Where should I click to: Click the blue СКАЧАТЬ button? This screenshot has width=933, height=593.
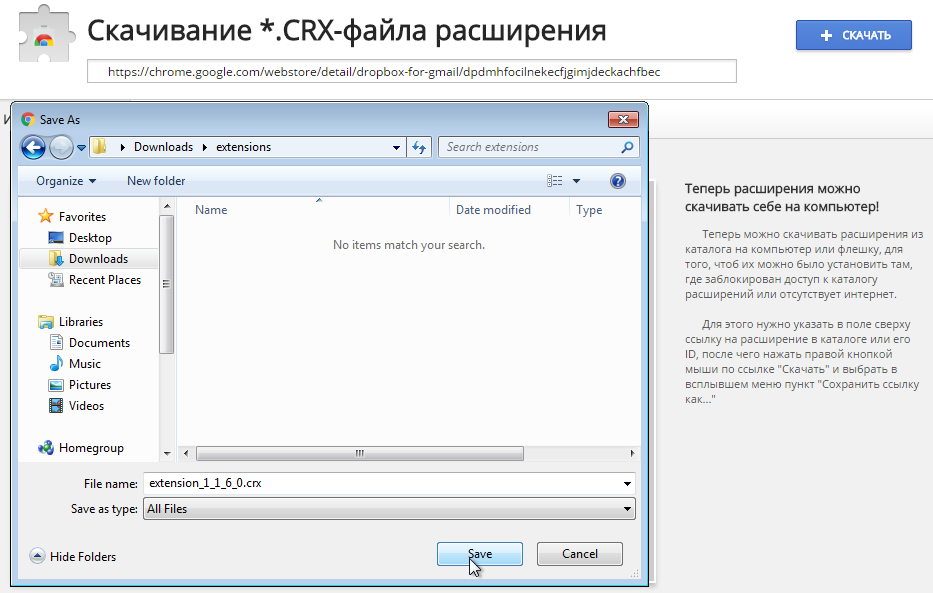(x=853, y=35)
